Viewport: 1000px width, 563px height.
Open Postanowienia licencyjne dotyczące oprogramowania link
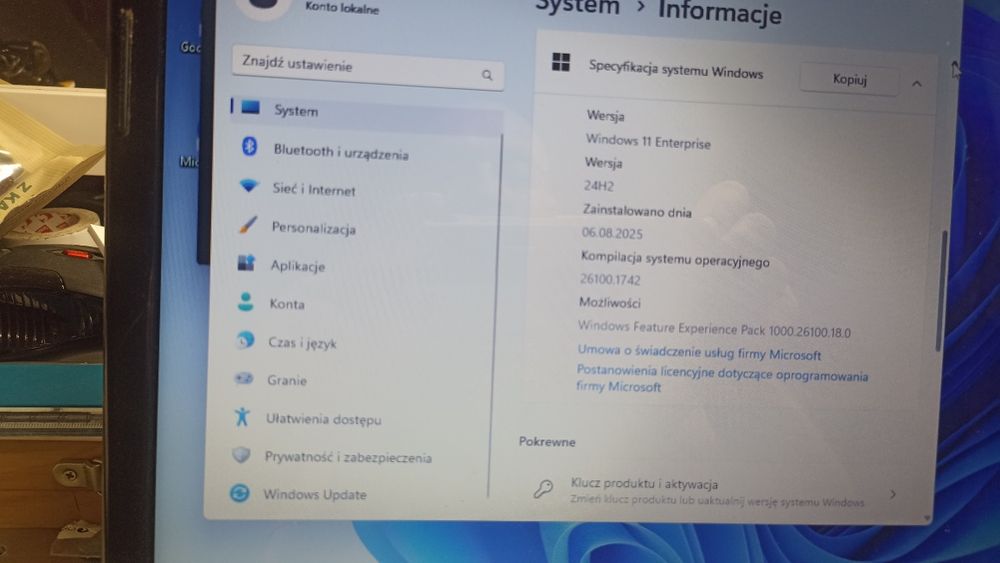[x=722, y=378]
